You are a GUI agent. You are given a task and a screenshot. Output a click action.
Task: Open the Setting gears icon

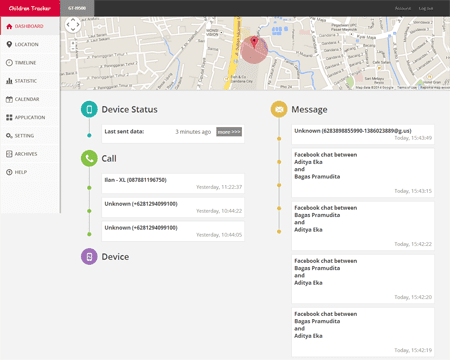pos(9,136)
